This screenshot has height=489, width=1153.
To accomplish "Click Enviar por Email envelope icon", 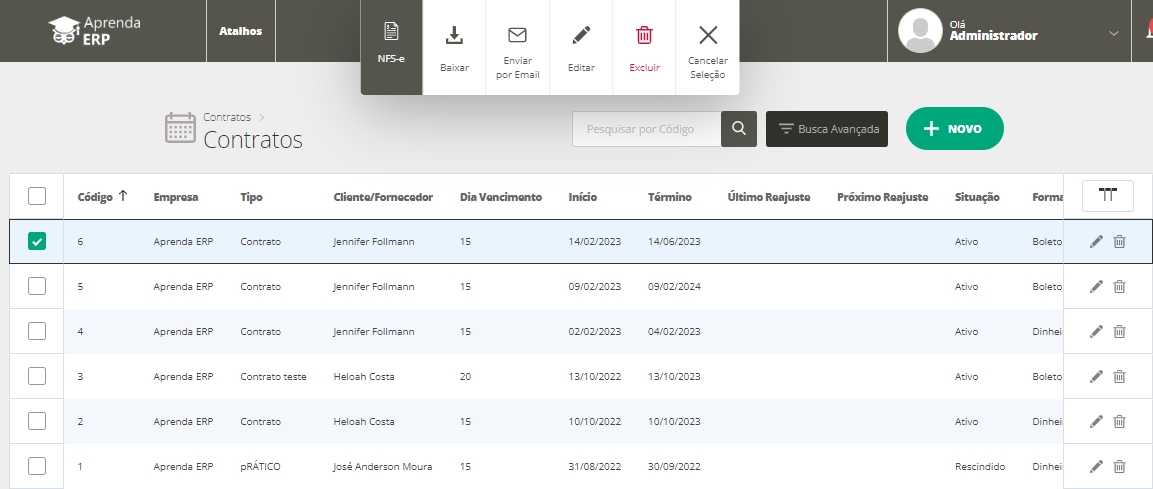I will [517, 36].
